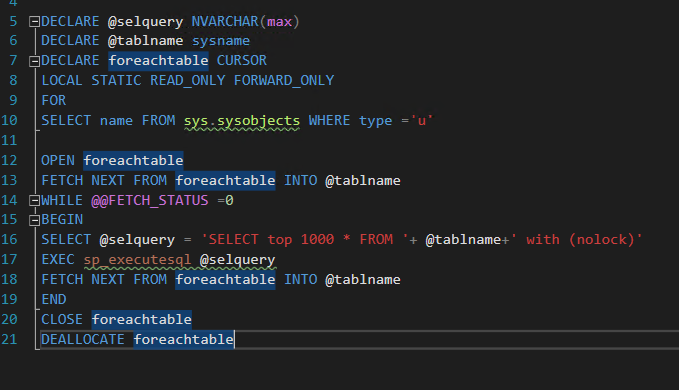Click highlighted foreachtable on line 7

click(x=158, y=61)
